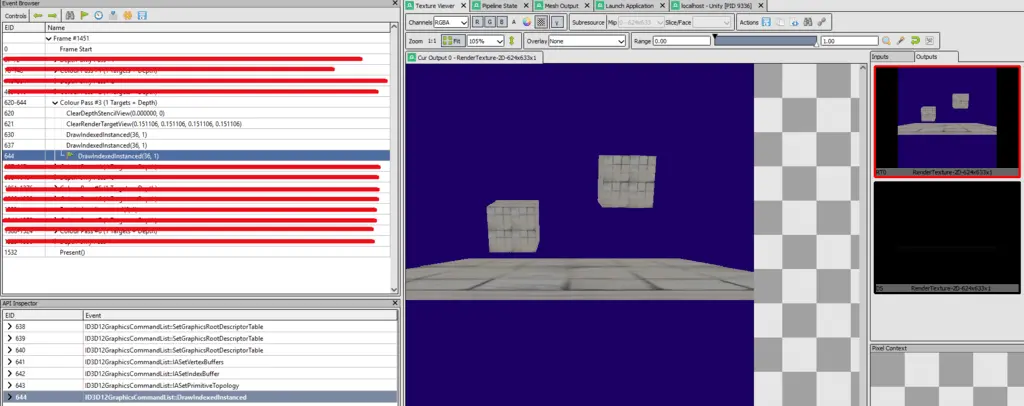Click the green flag bookmark icon
This screenshot has height=406, width=1024.
(x=84, y=16)
